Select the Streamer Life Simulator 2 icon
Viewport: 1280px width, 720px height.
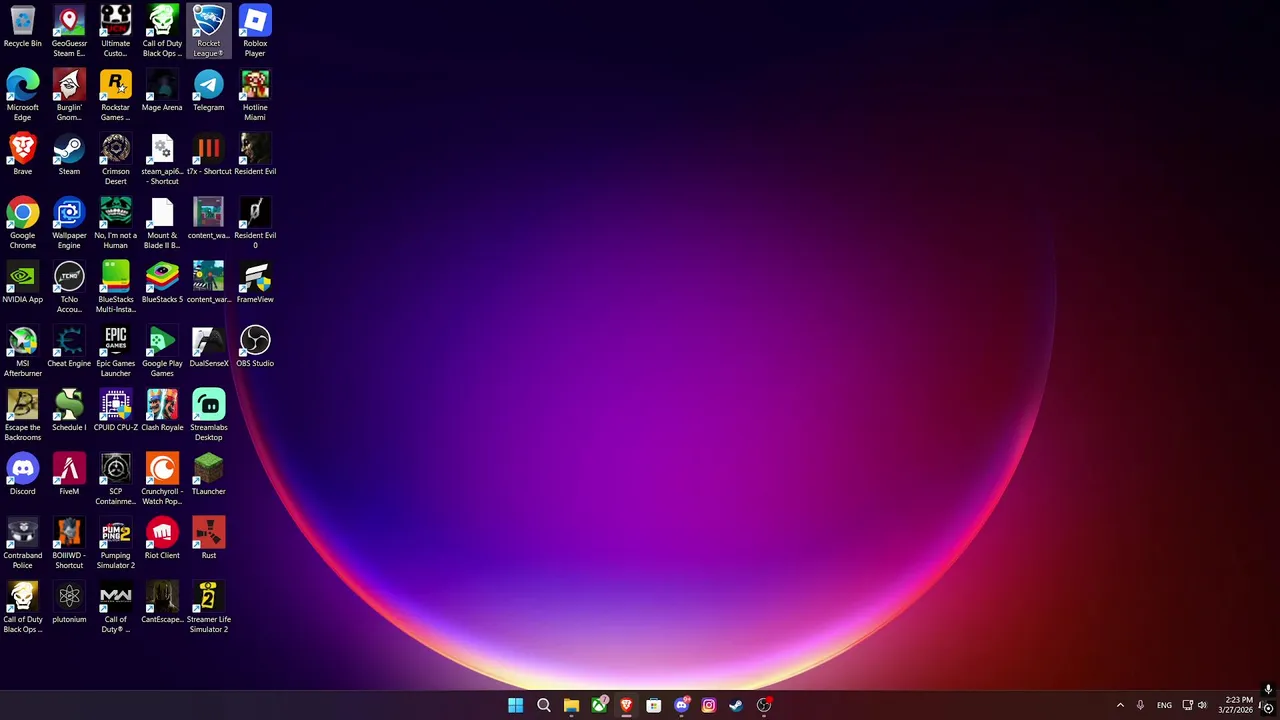click(x=208, y=607)
